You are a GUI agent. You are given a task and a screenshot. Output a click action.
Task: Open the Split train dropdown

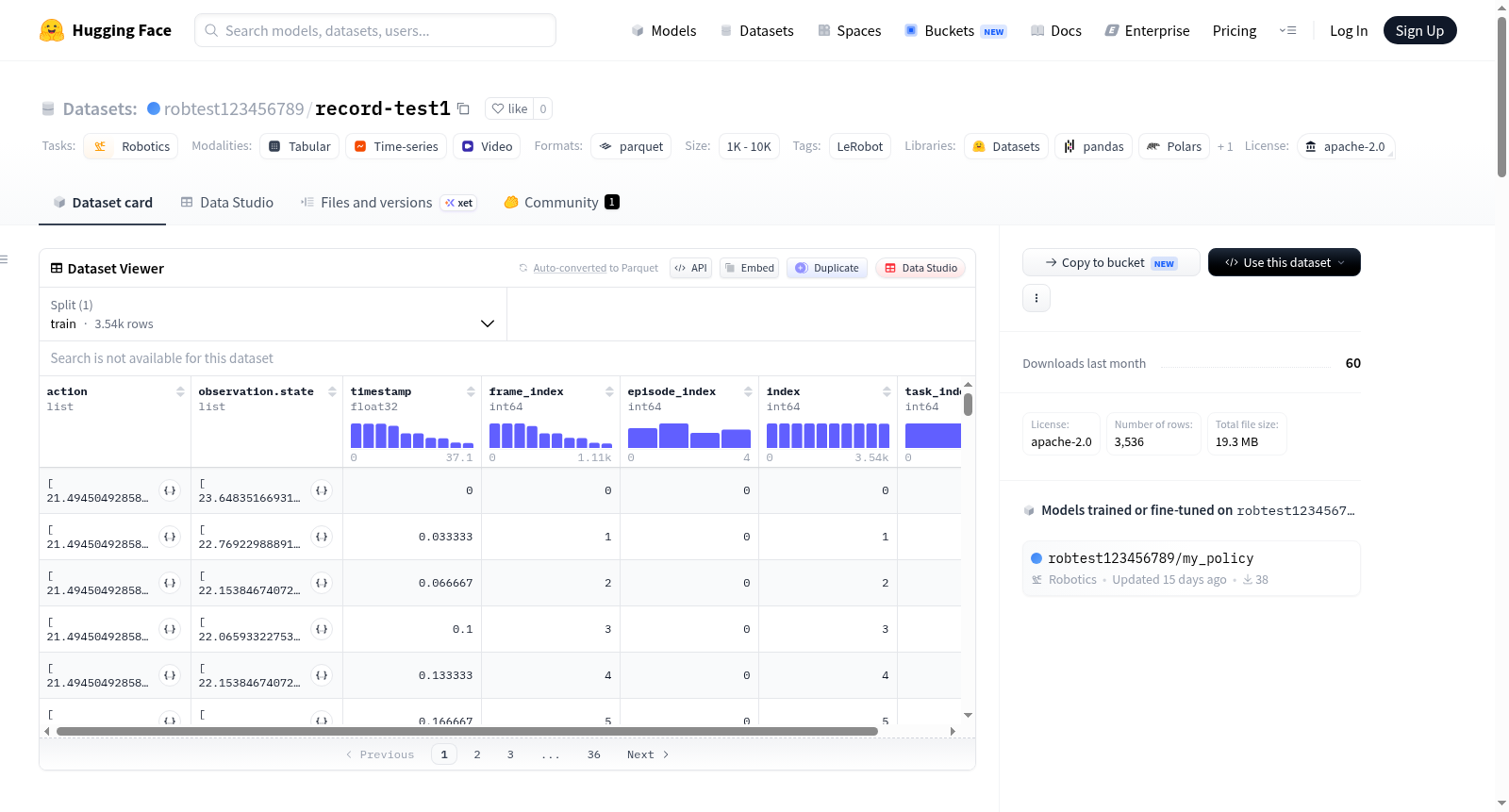pyautogui.click(x=273, y=314)
